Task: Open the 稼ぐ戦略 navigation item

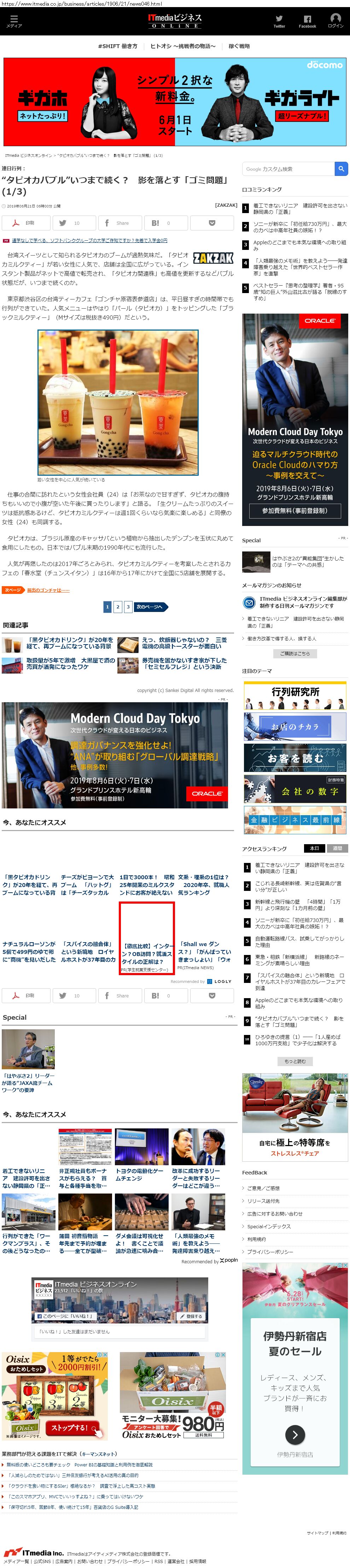Action: click(x=239, y=46)
